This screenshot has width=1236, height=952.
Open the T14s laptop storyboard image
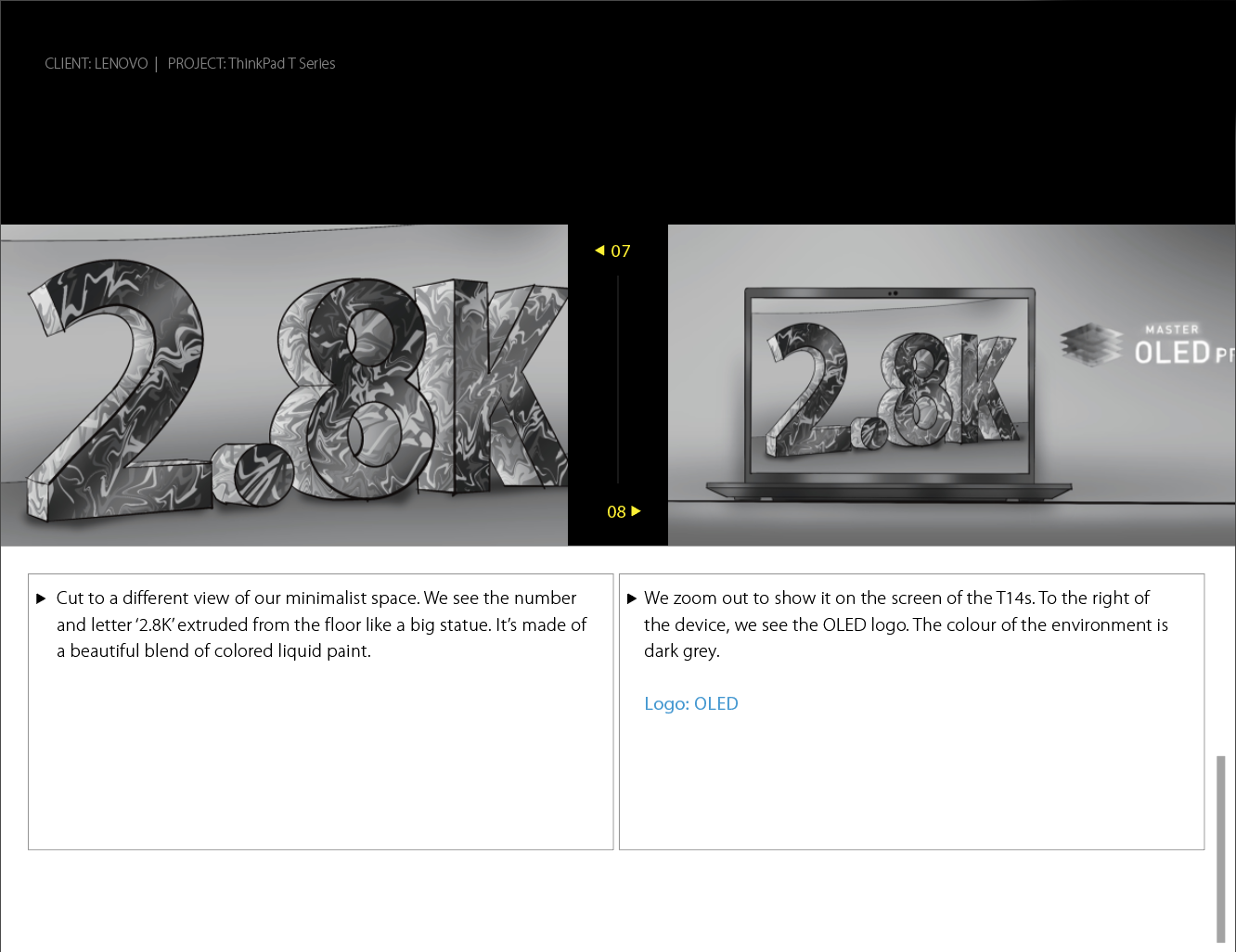(952, 385)
